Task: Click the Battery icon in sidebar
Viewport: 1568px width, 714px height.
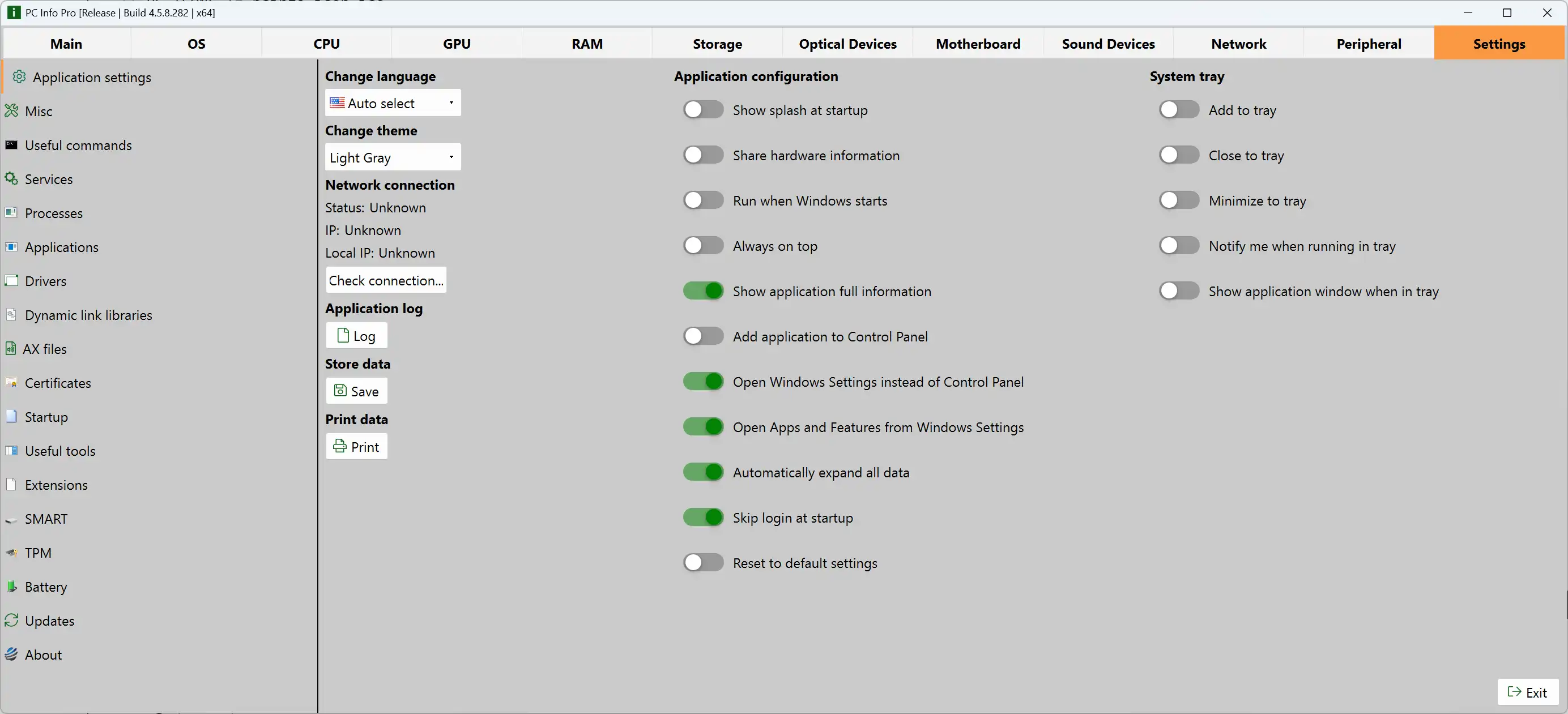Action: [x=11, y=586]
